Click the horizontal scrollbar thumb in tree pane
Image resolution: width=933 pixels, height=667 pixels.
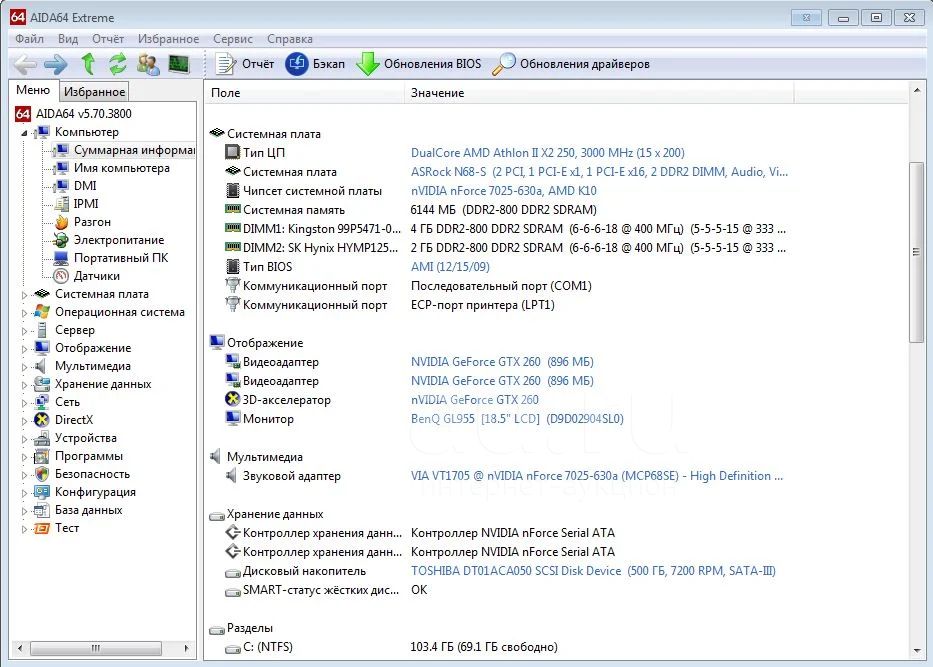coord(96,648)
